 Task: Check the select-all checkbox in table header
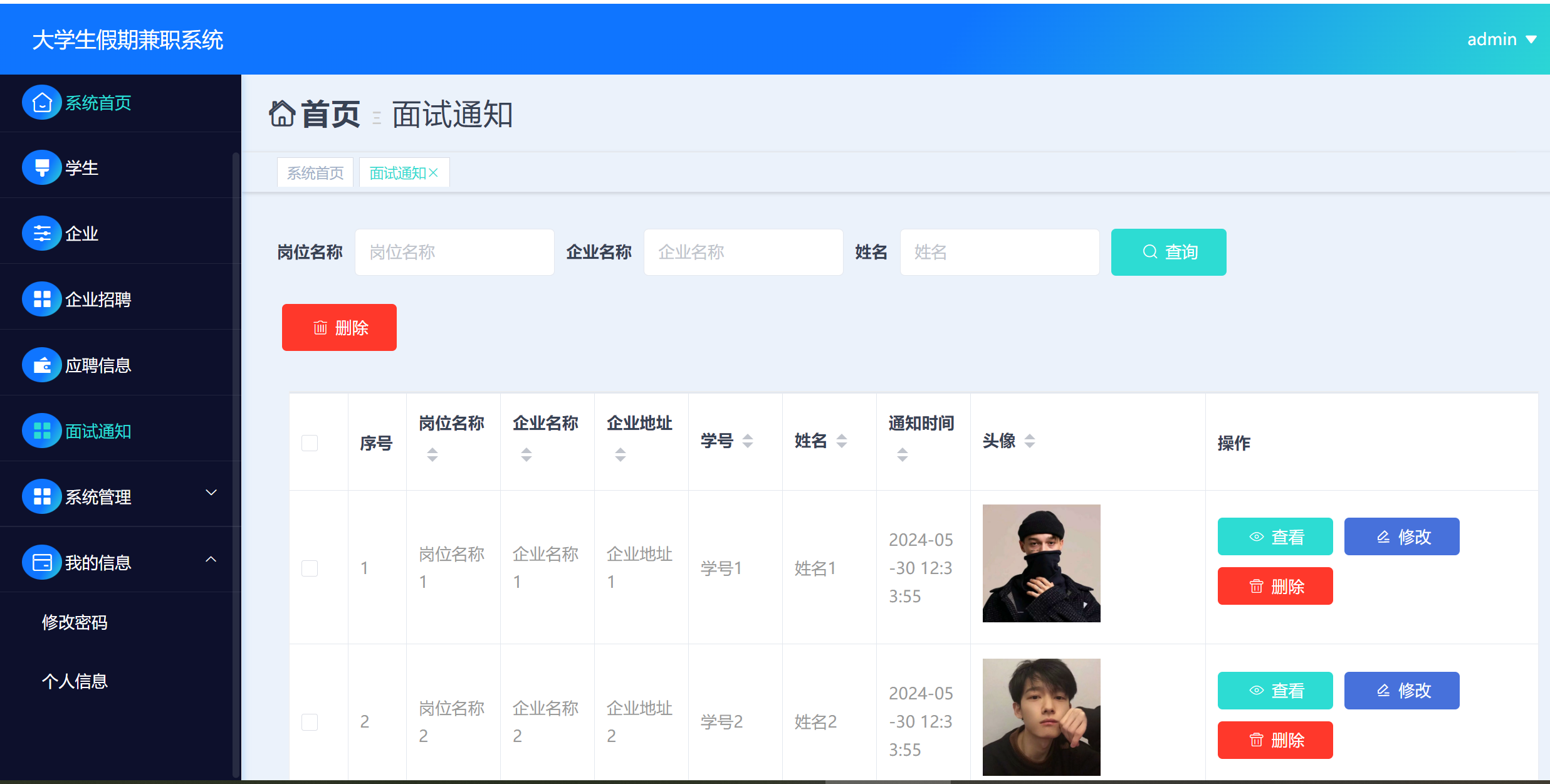[309, 442]
